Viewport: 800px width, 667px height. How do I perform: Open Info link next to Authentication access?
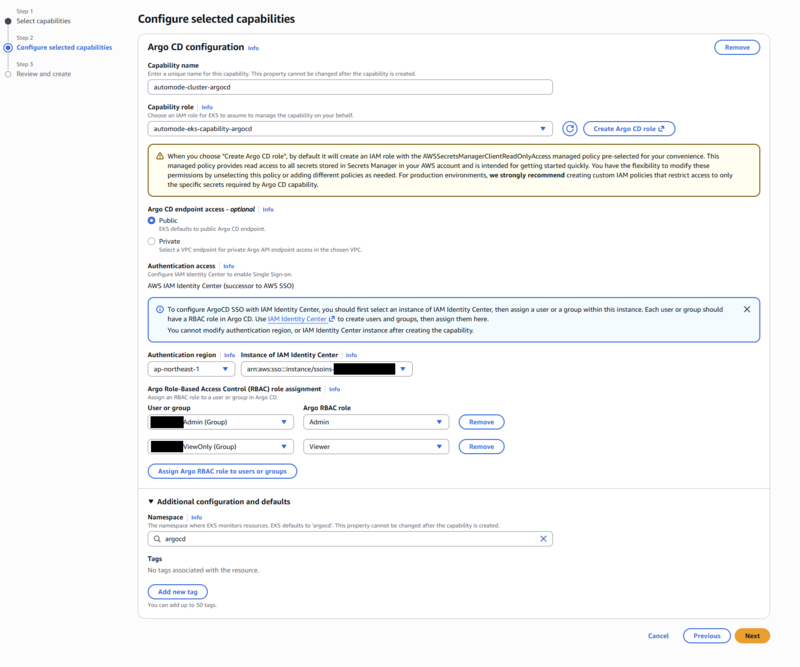pos(229,266)
